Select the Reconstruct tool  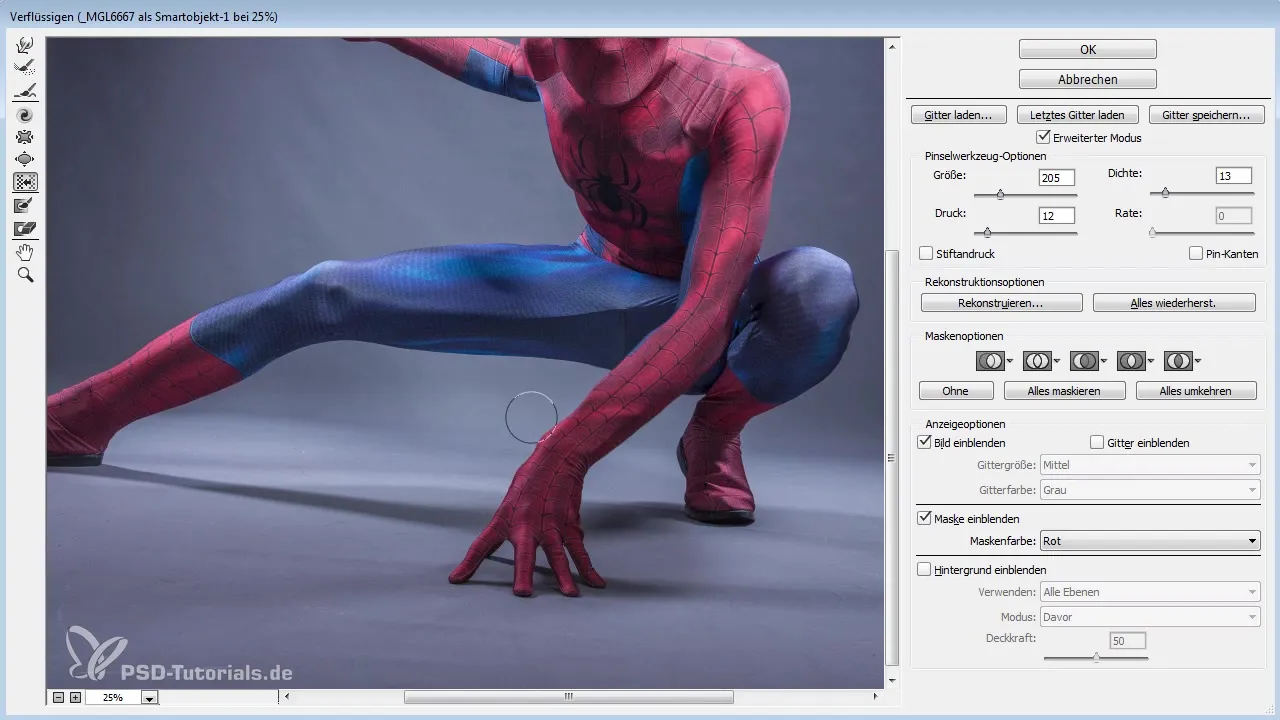[26, 67]
